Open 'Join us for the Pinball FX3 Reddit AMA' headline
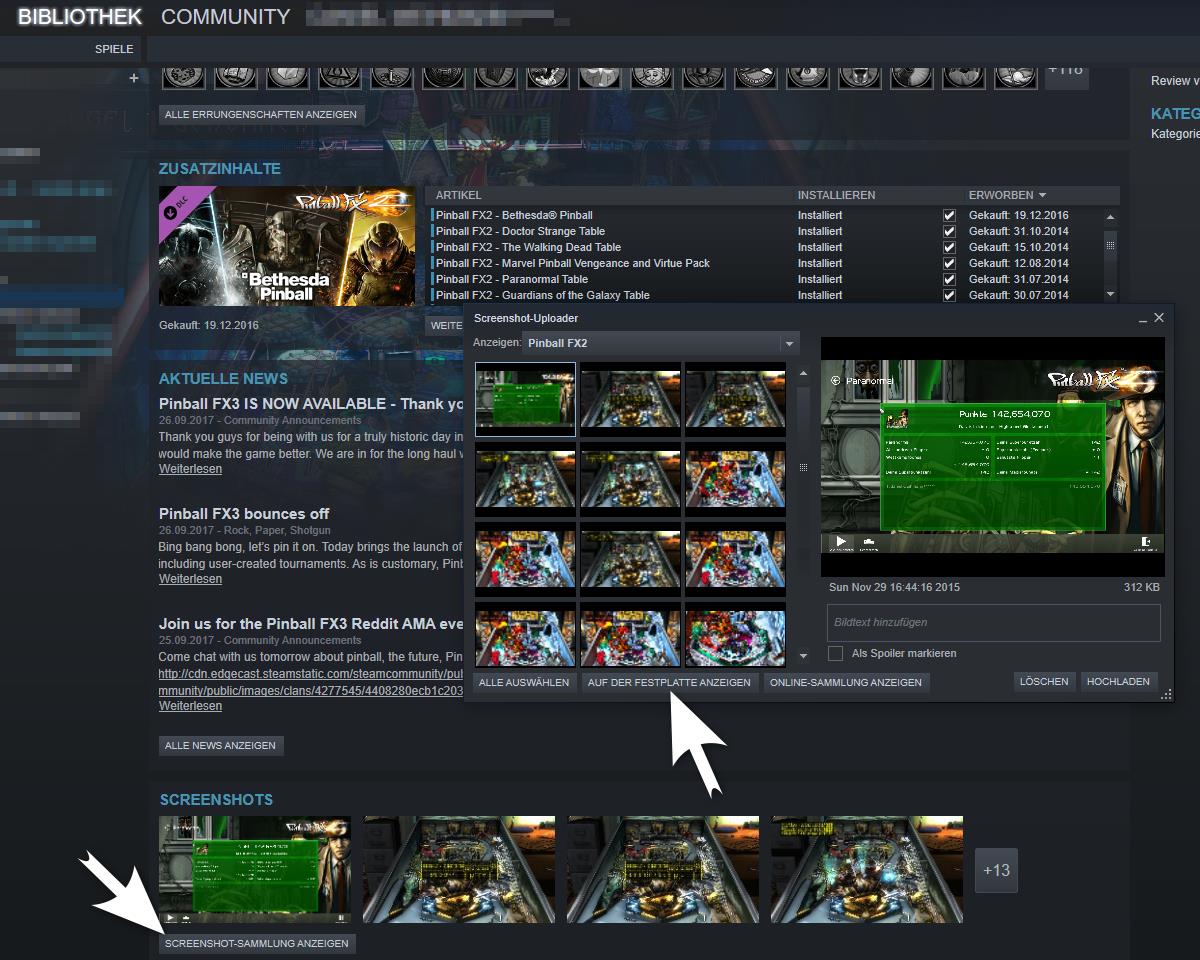1200x960 pixels. [311, 624]
